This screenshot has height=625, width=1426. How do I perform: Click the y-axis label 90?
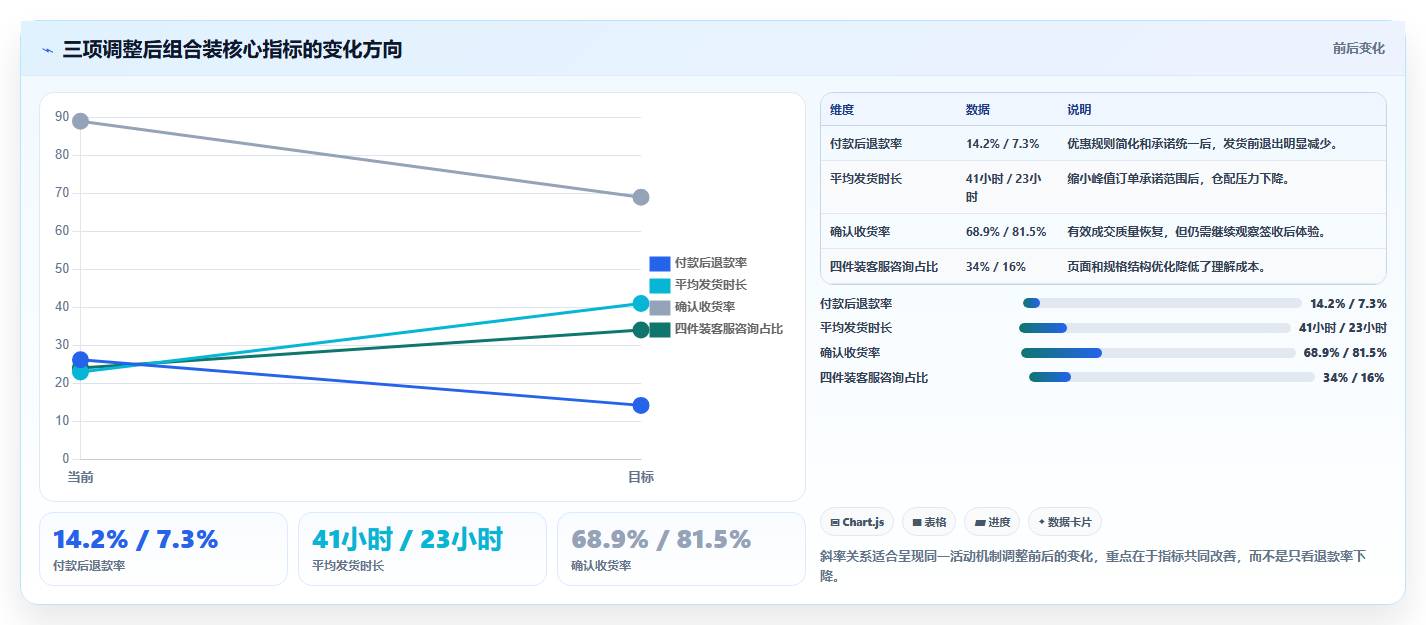(62, 117)
